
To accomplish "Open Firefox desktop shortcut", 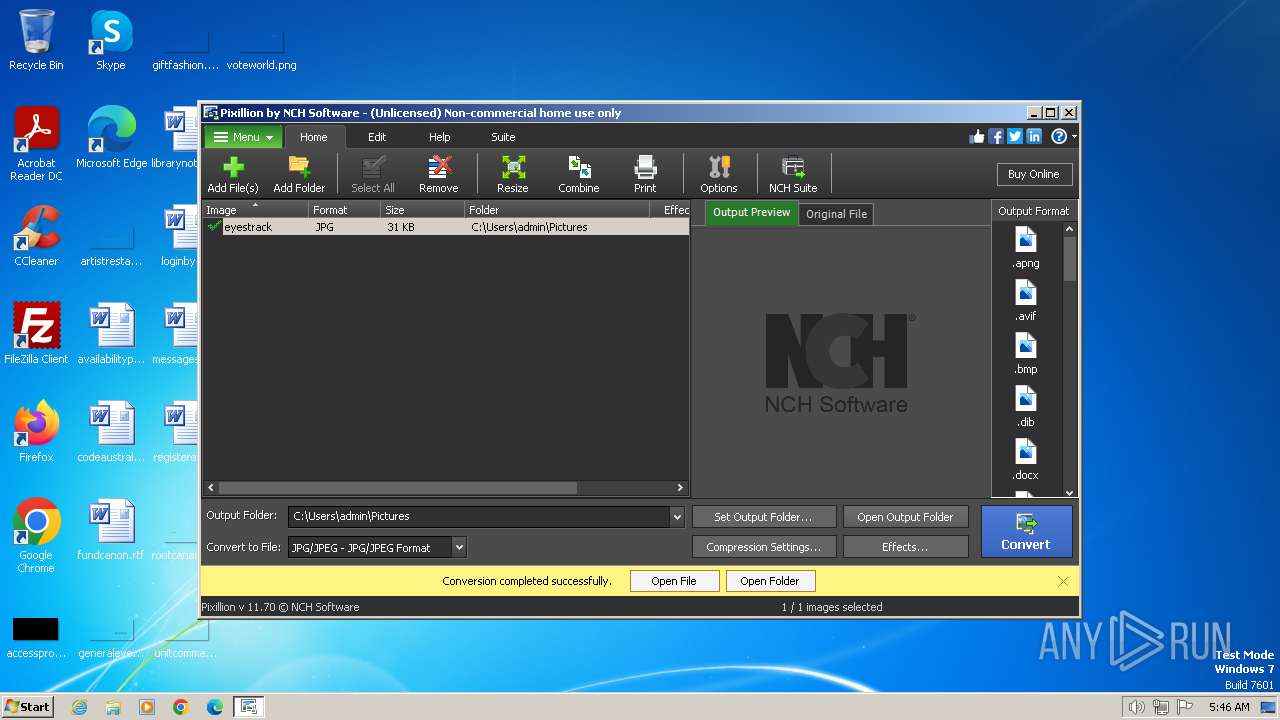I will (36, 432).
